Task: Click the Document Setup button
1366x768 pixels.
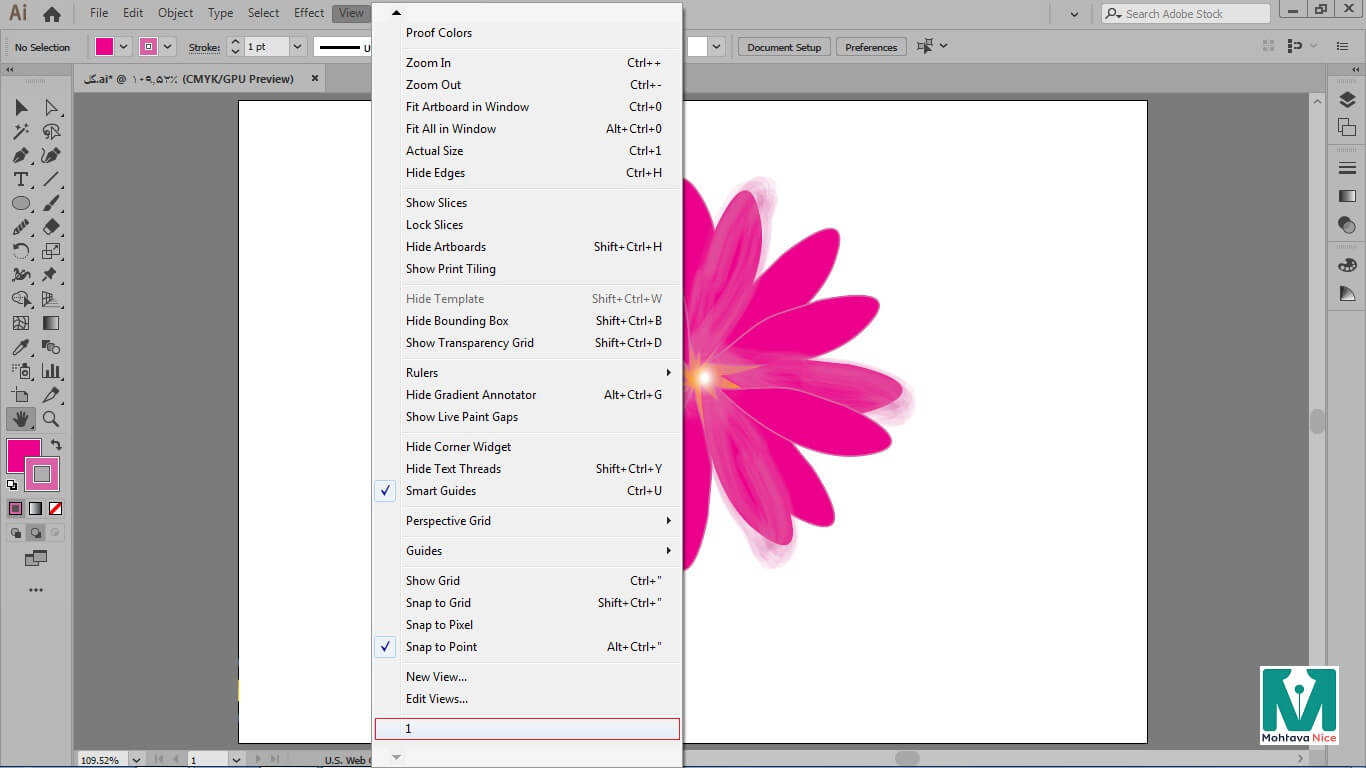Action: pyautogui.click(x=783, y=47)
